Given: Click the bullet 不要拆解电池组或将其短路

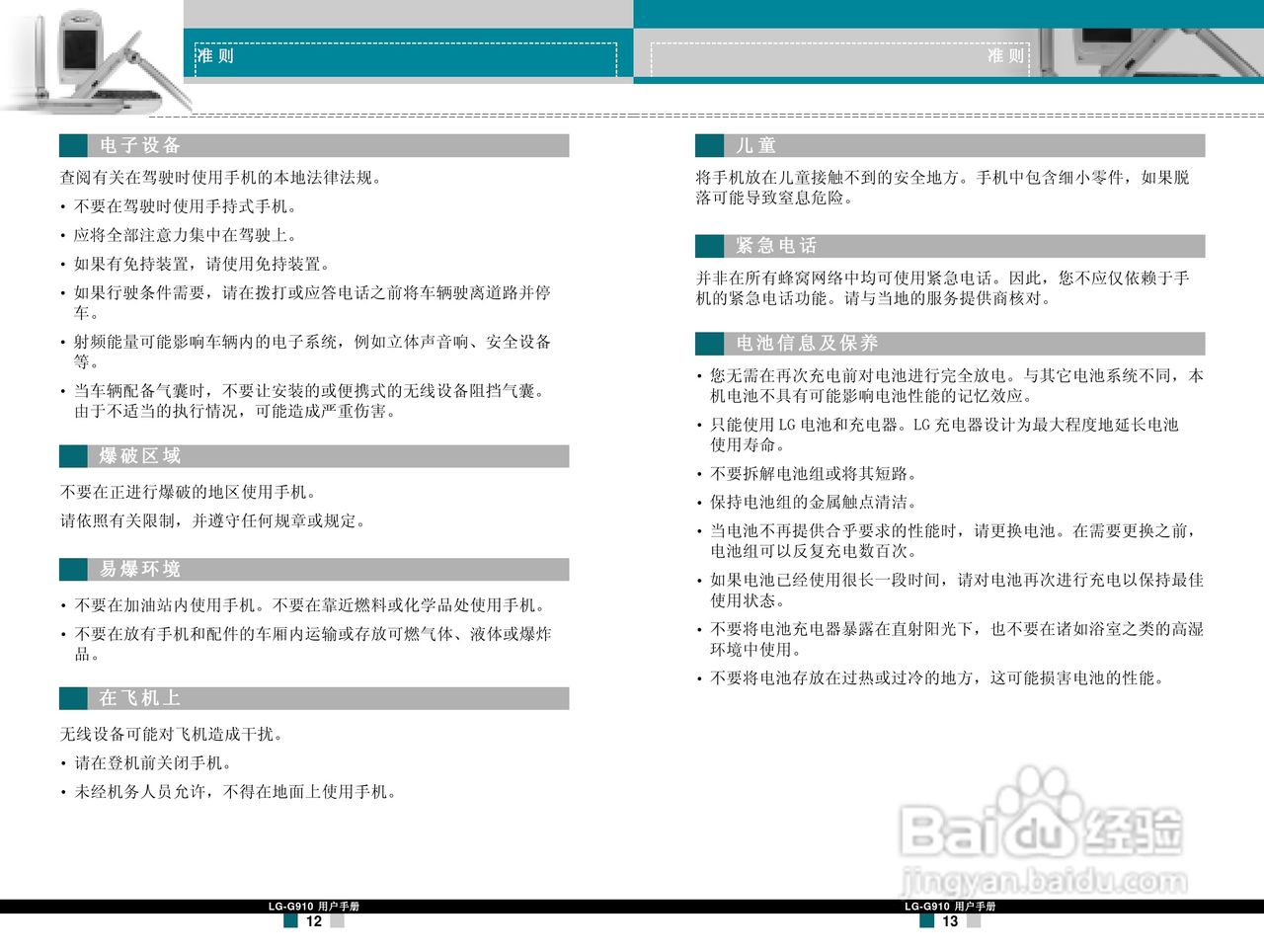Looking at the screenshot, I should click(808, 474).
